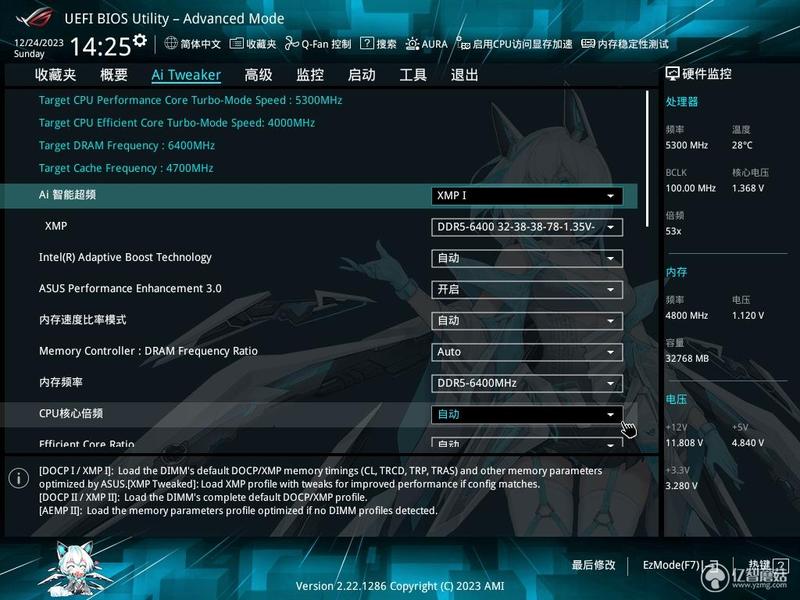This screenshot has width=800, height=600.
Task: Click Target CPU Performance Core Turbo-Mode Speed line
Action: [x=190, y=100]
